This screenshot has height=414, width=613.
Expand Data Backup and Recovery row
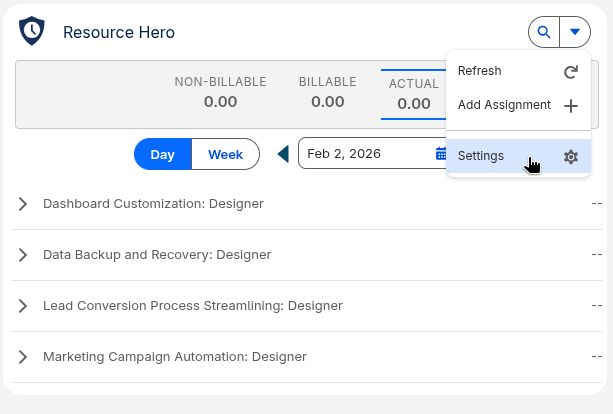pos(23,255)
